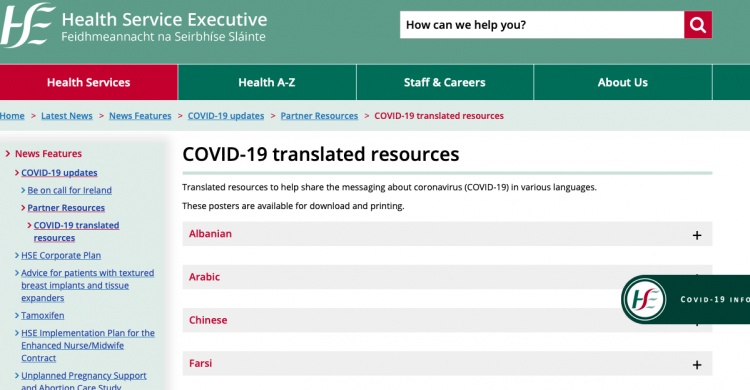
Task: Expand the Farsi section plus icon
Action: click(x=697, y=365)
